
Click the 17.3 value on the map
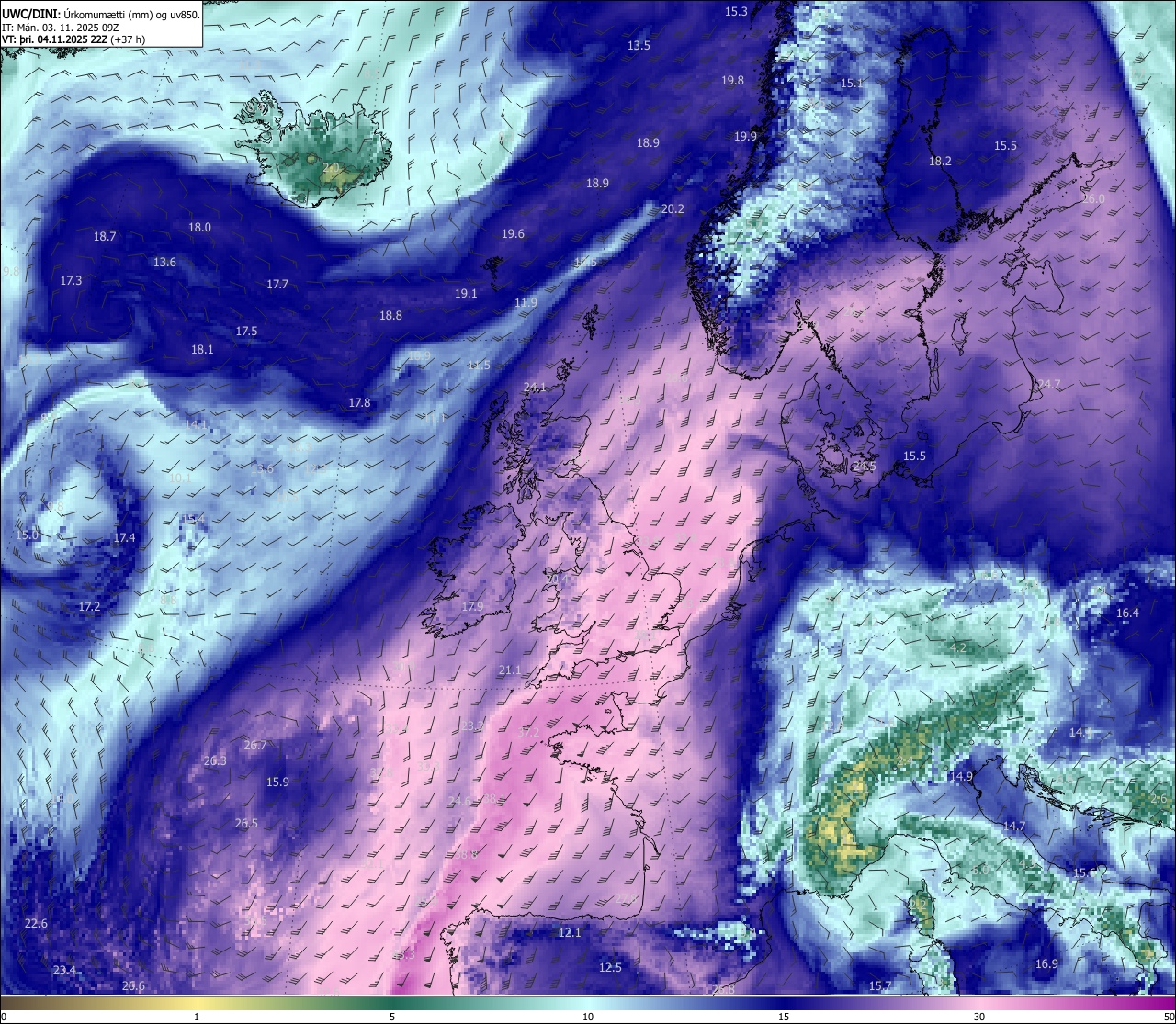(x=71, y=280)
